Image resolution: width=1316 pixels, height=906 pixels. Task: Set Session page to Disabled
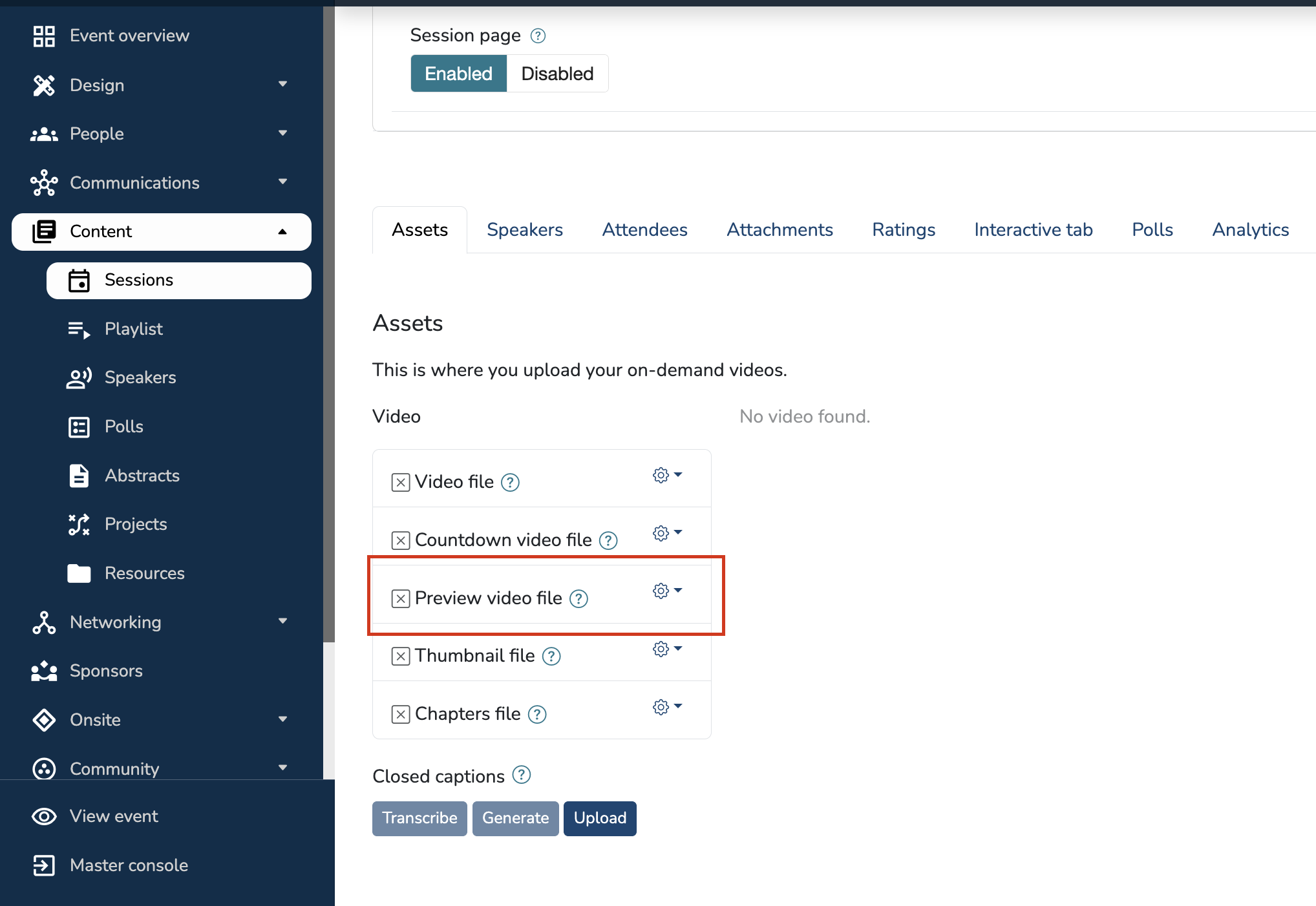pyautogui.click(x=557, y=74)
